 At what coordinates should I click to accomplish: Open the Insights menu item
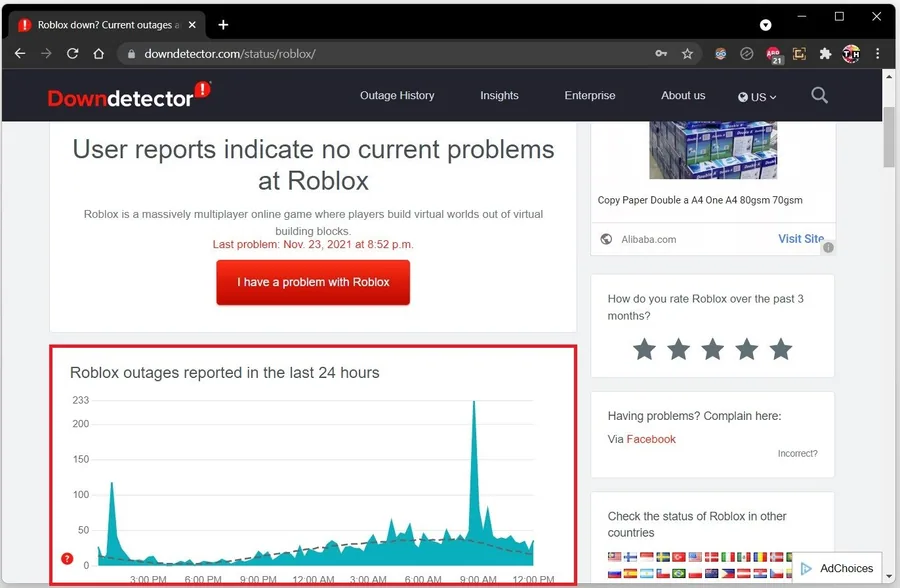coord(499,95)
